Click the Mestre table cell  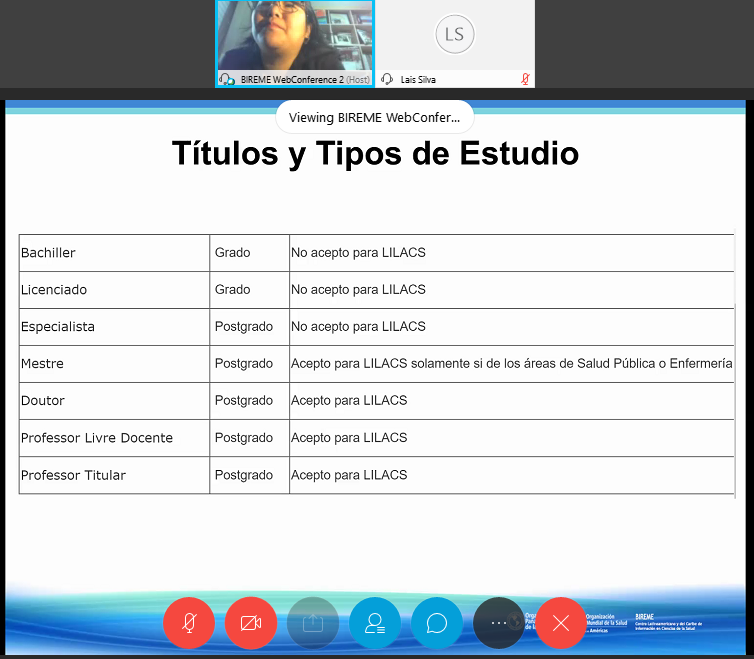pyautogui.click(x=114, y=364)
